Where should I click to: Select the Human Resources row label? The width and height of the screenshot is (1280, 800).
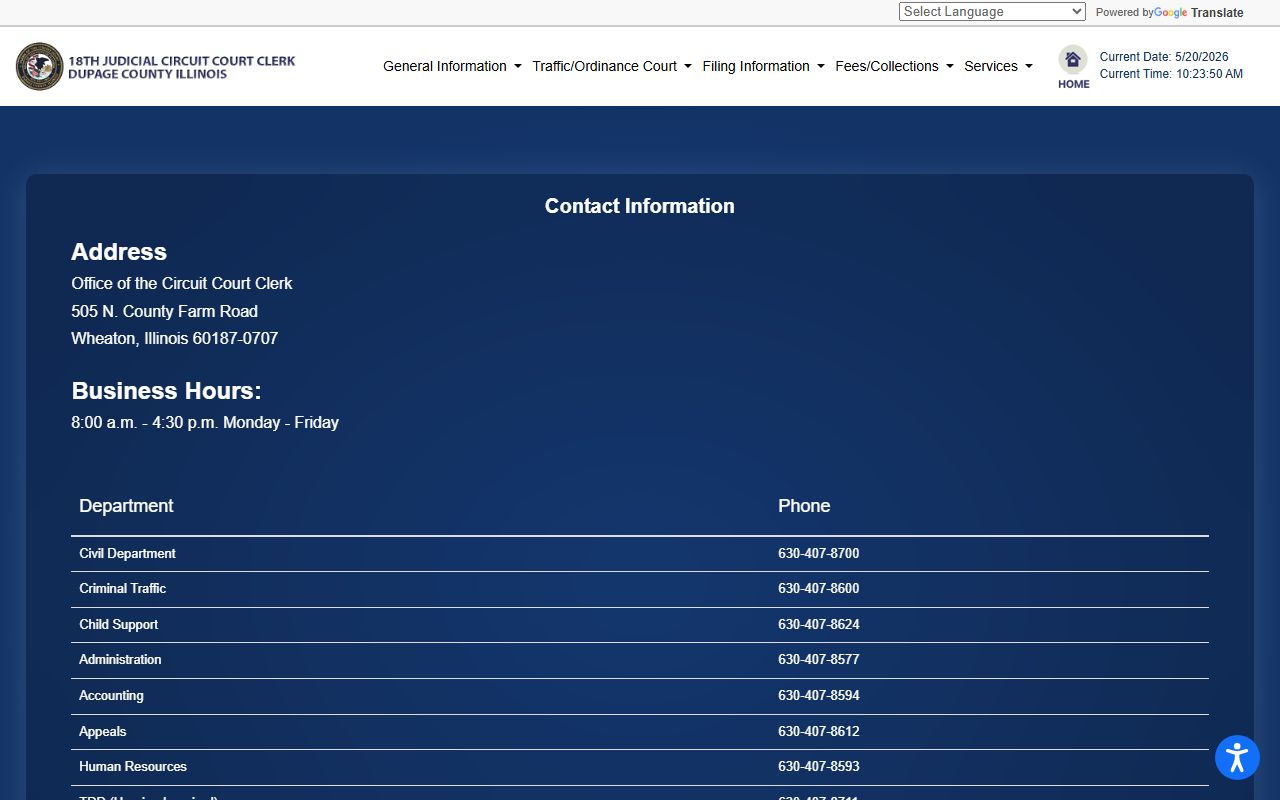pyautogui.click(x=133, y=766)
